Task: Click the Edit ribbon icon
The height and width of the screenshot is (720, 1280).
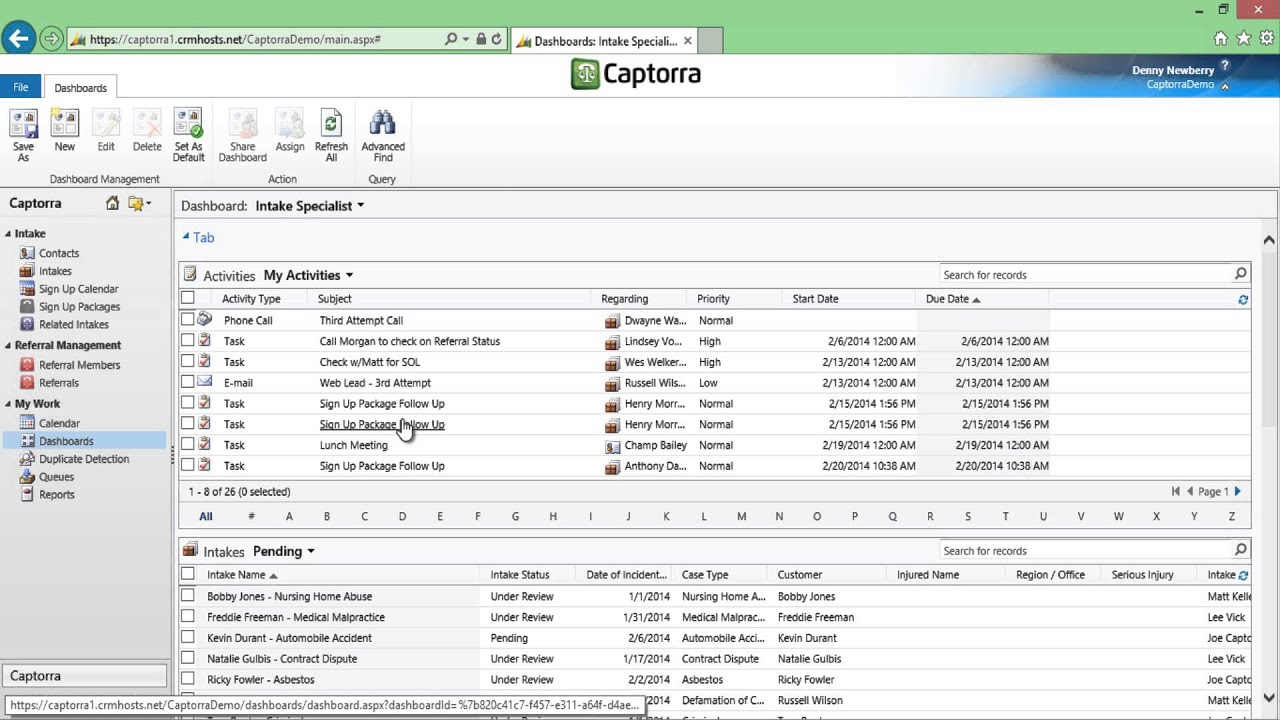Action: tap(106, 132)
